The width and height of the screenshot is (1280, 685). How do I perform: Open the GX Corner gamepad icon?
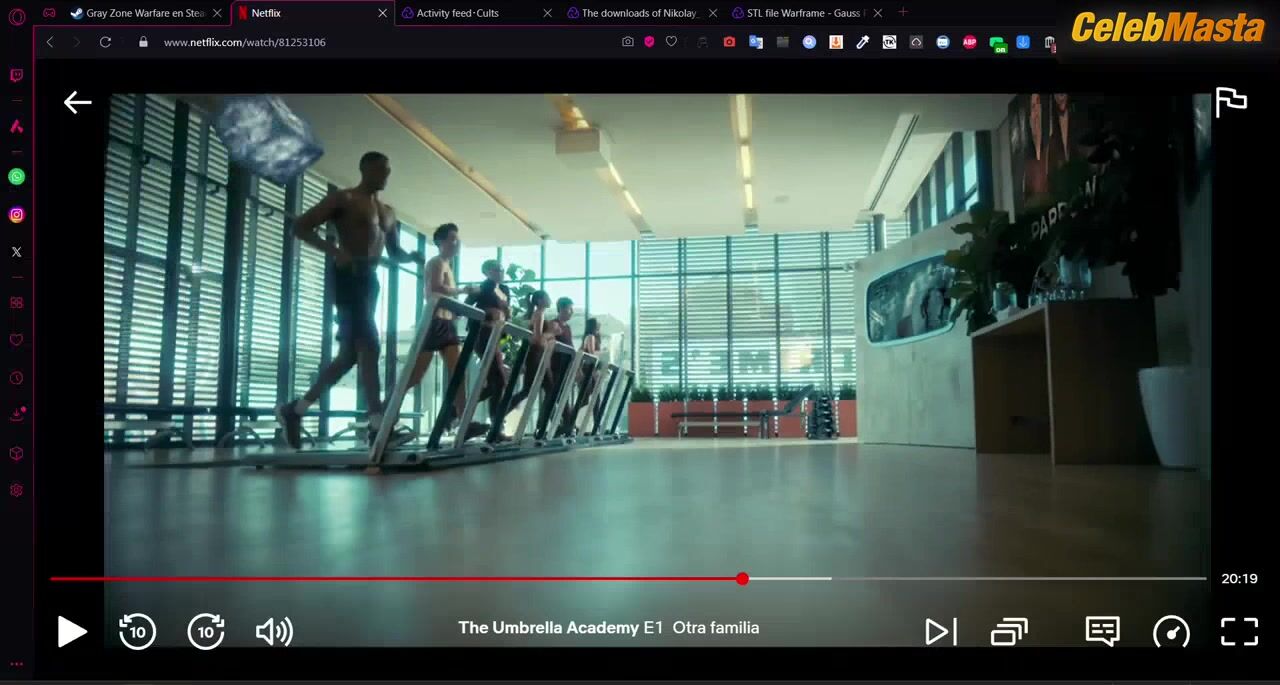49,13
